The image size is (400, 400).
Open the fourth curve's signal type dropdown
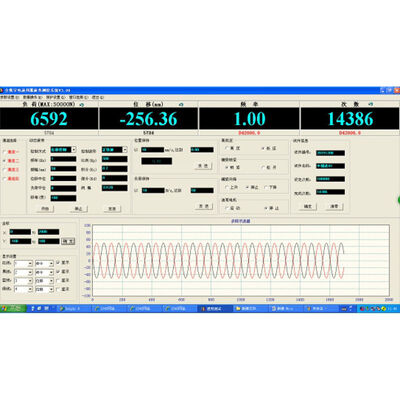pyautogui.click(x=51, y=290)
